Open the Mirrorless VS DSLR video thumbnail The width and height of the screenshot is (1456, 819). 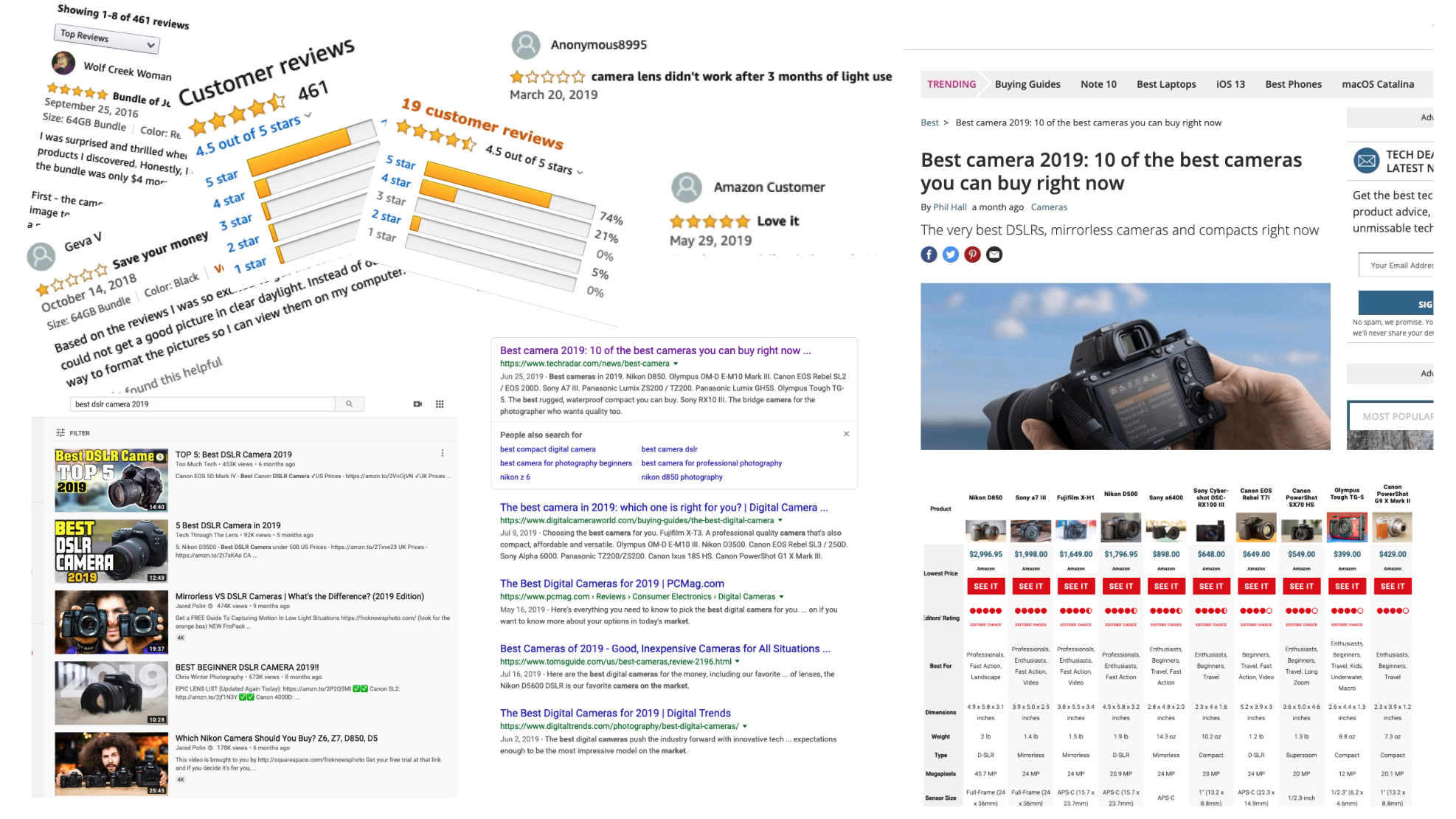[x=111, y=622]
